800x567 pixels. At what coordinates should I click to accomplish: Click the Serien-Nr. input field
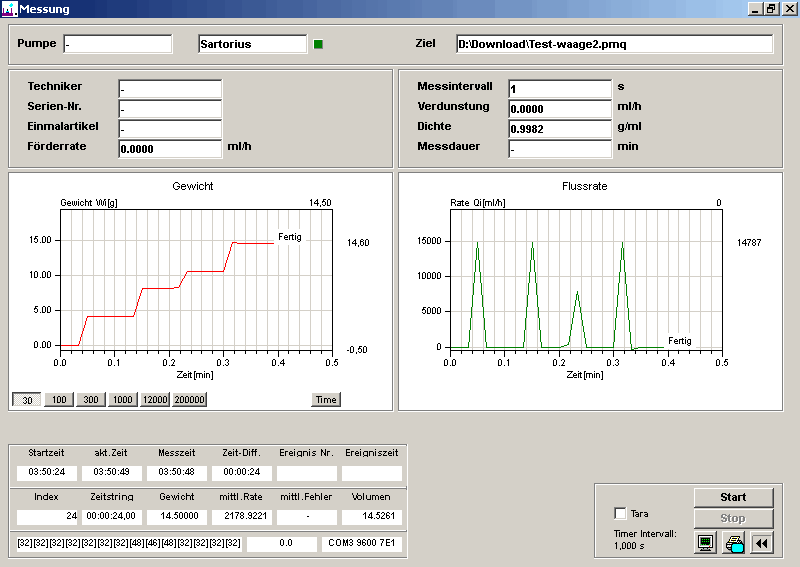tap(170, 109)
